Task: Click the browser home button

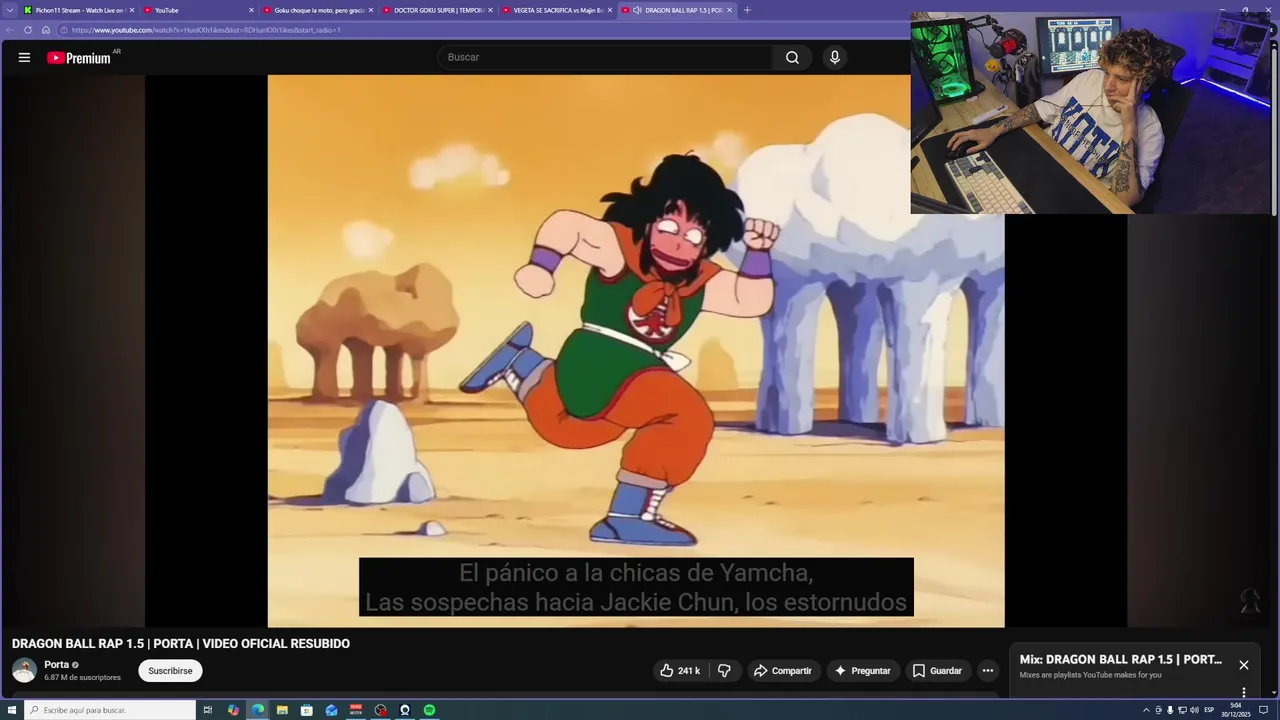Action: pyautogui.click(x=45, y=30)
